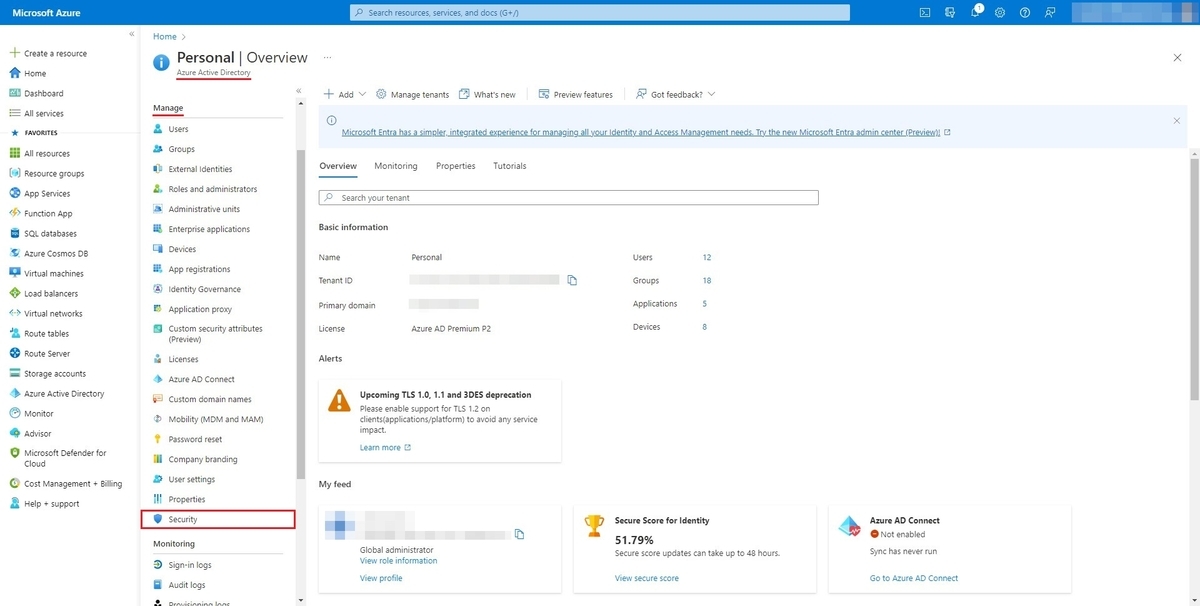Screen dimensions: 1200x606
Task: Click the Azure Cosmos DB icon
Action: (x=15, y=253)
